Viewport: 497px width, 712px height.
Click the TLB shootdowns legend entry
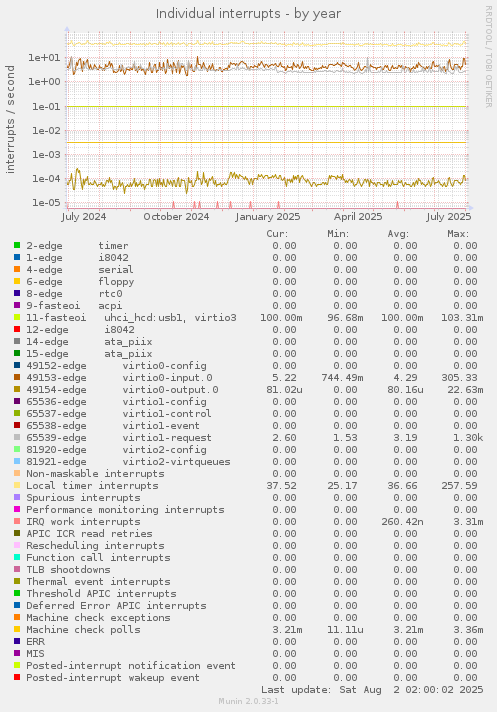(x=68, y=569)
